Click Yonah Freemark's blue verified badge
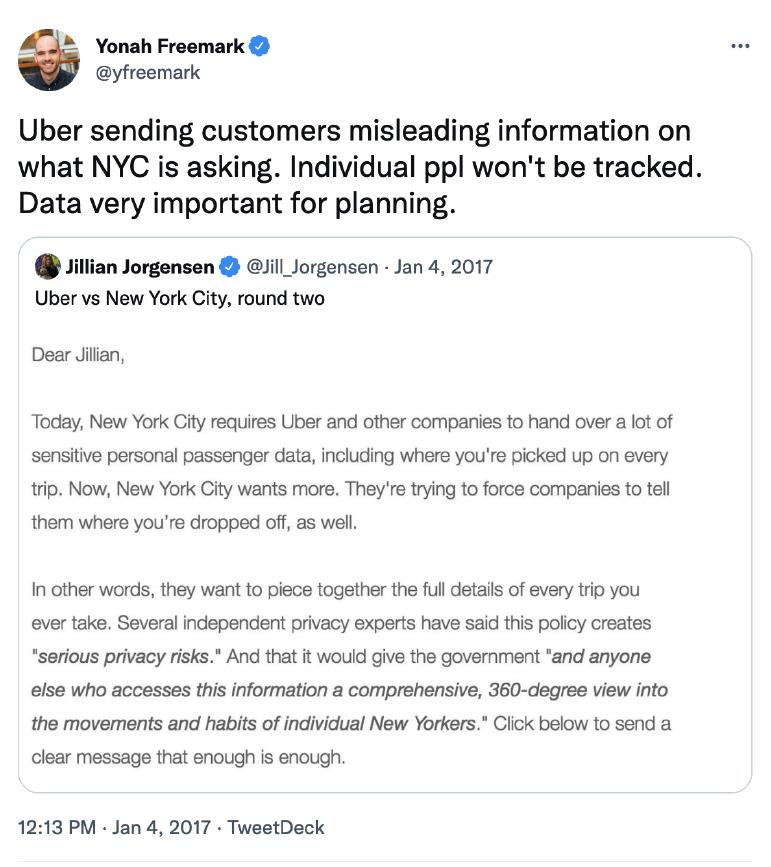The image size is (771, 867). point(259,46)
